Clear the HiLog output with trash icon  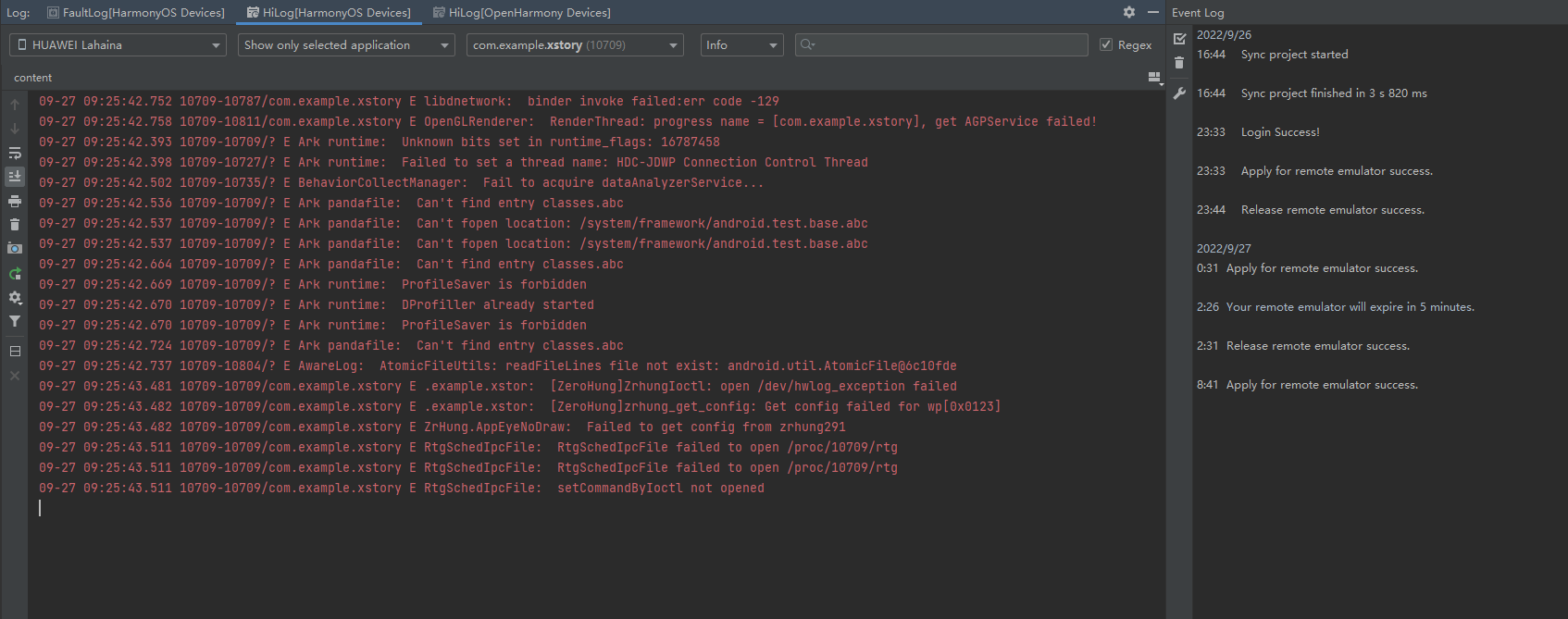(x=15, y=224)
